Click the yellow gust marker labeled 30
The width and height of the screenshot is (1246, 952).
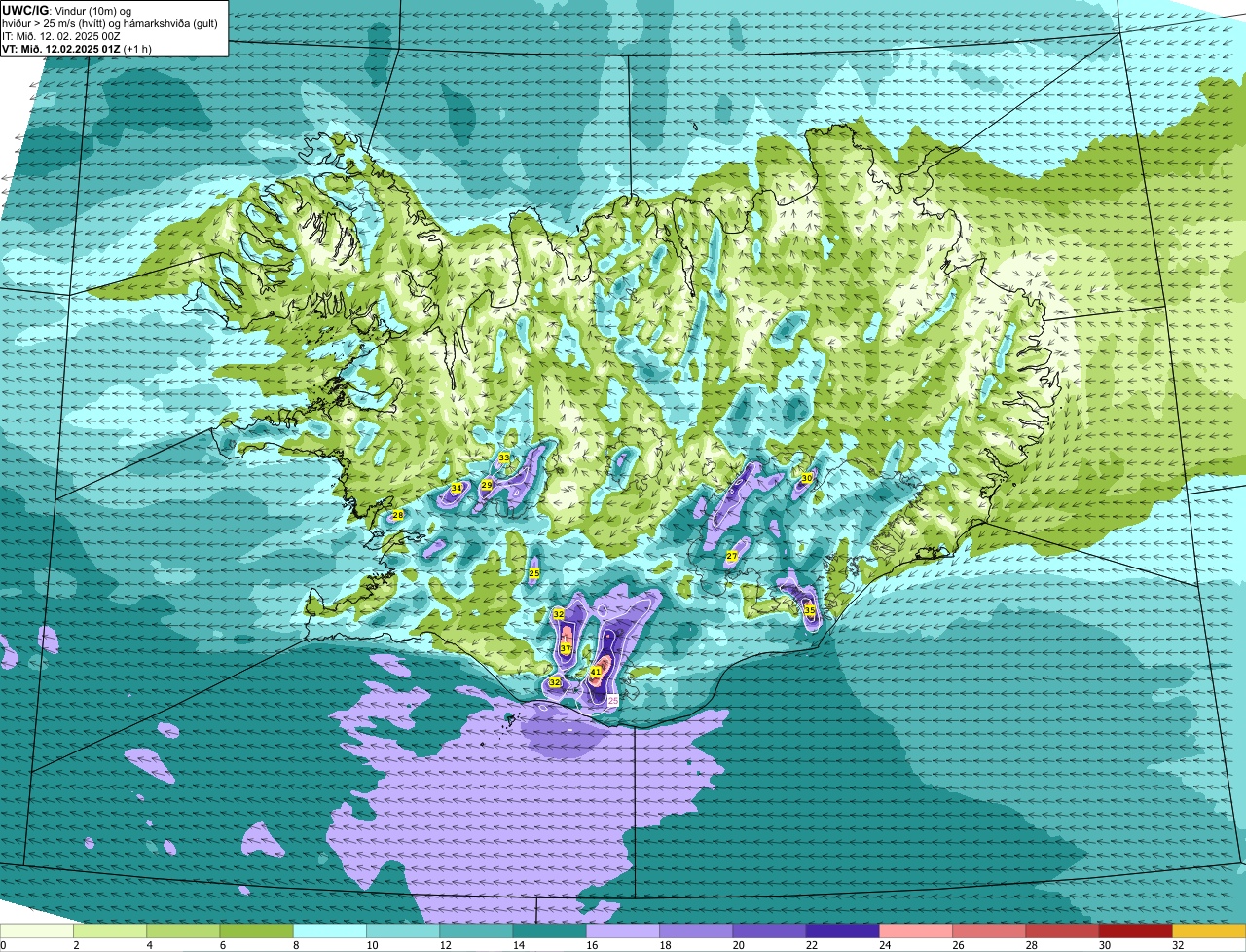click(x=807, y=478)
